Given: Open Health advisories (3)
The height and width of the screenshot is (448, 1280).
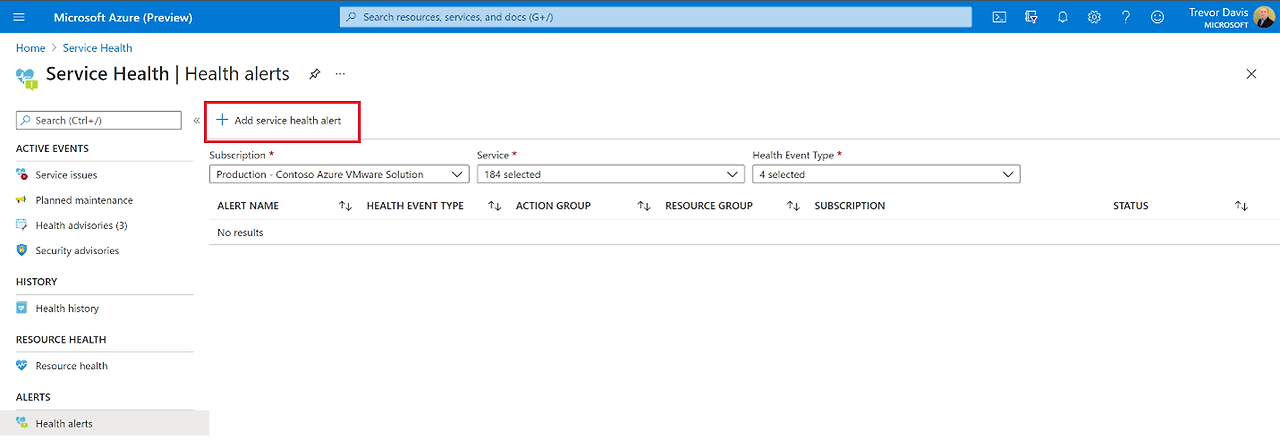Looking at the screenshot, I should (x=81, y=225).
